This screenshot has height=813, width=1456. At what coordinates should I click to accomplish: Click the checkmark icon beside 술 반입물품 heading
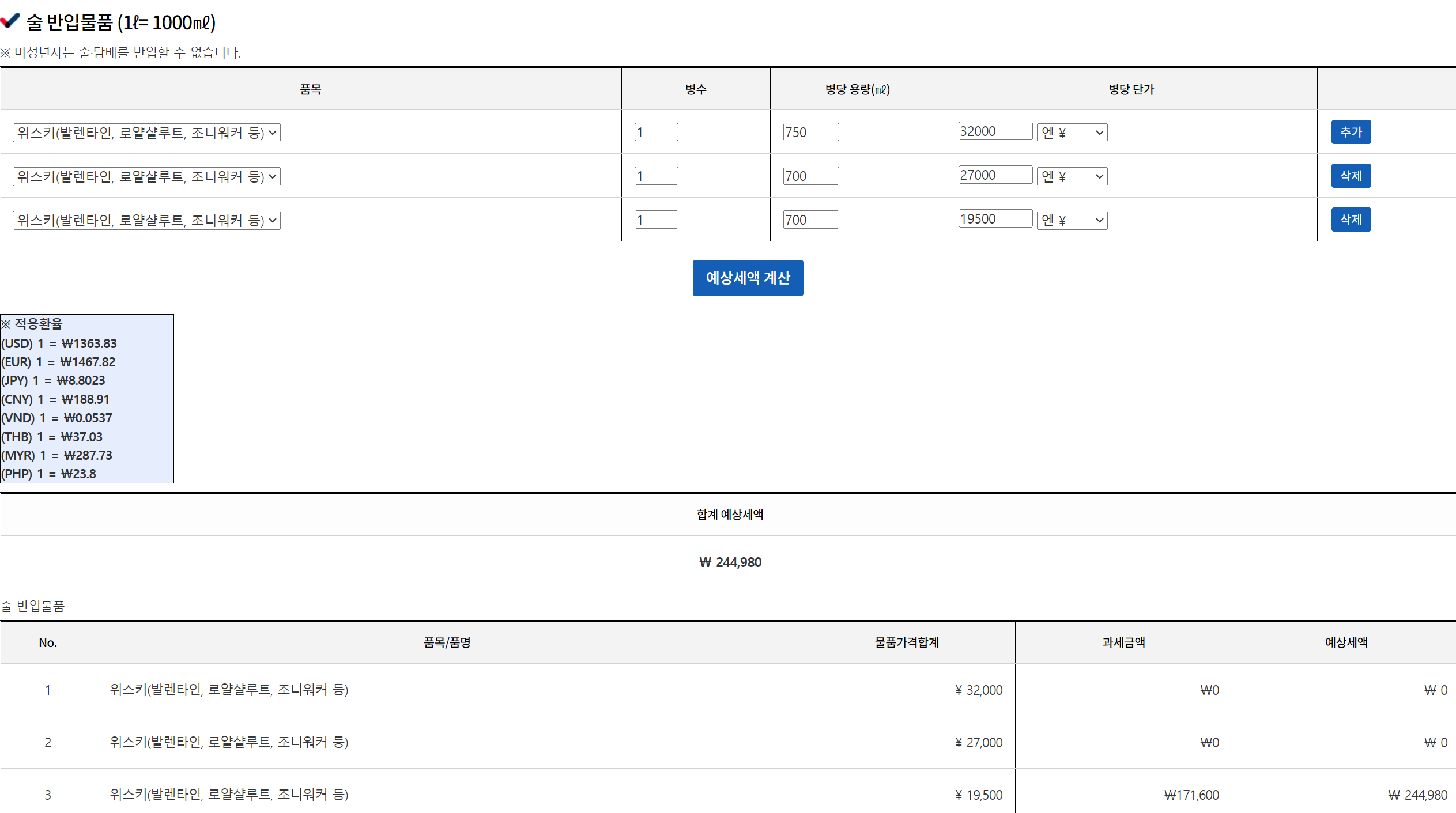click(10, 21)
